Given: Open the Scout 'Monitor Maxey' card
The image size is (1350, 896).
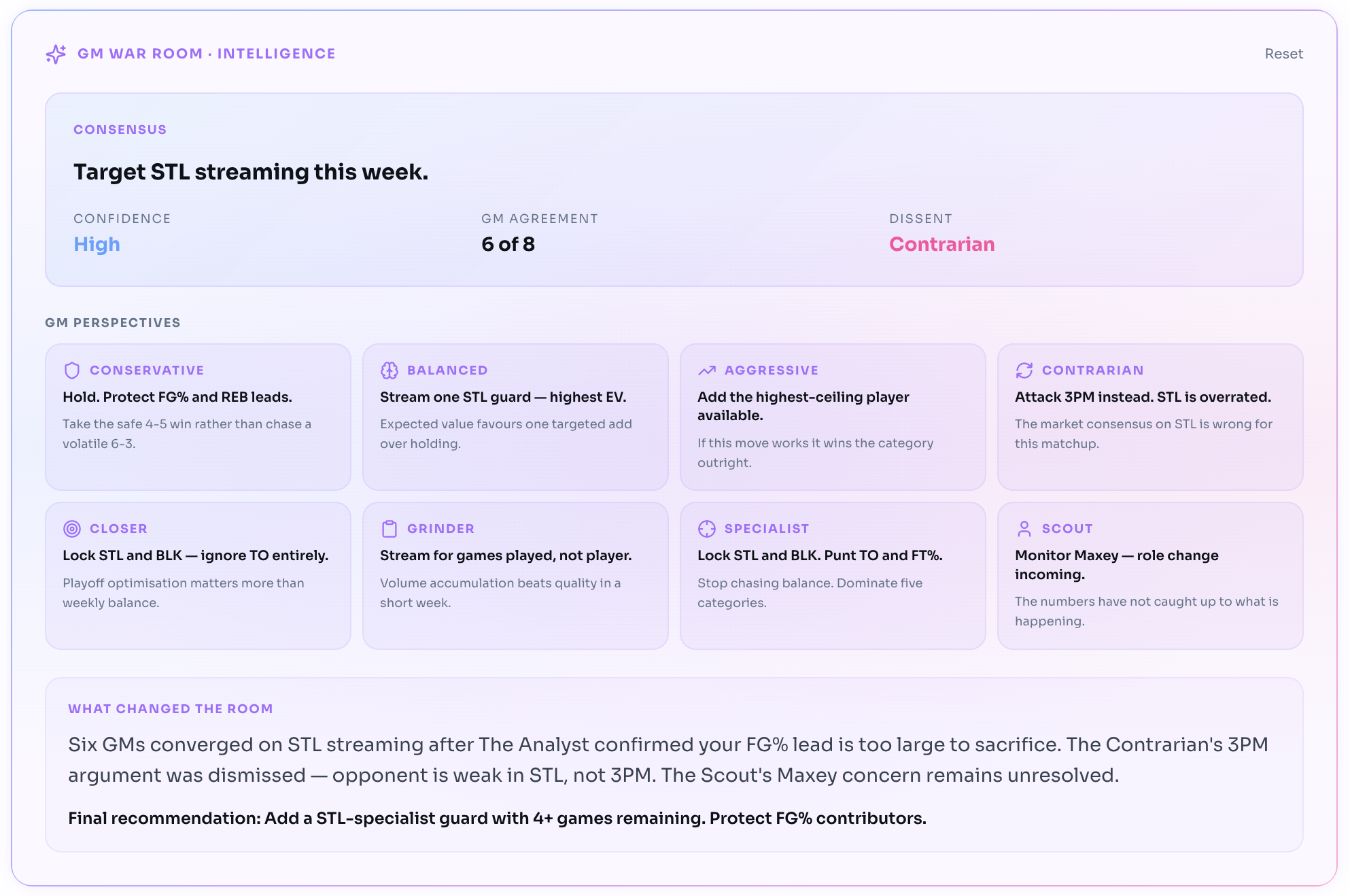Looking at the screenshot, I should pyautogui.click(x=1150, y=576).
